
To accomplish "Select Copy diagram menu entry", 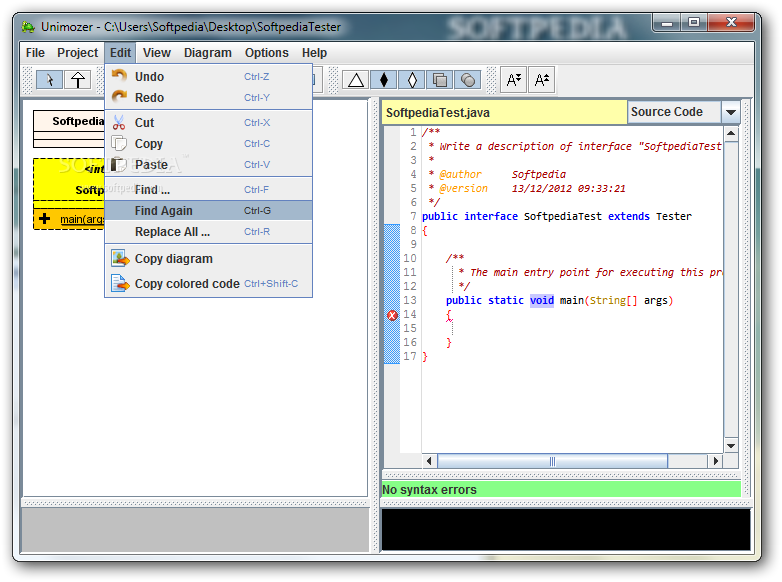I will click(x=208, y=258).
